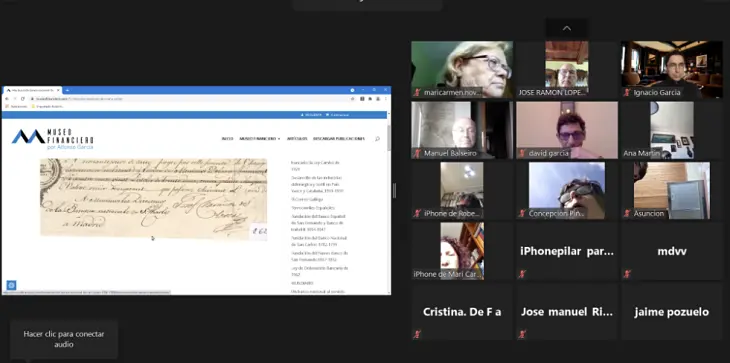Select Cristina. De F a participant tile
The image size is (730, 363).
pyautogui.click(x=462, y=311)
